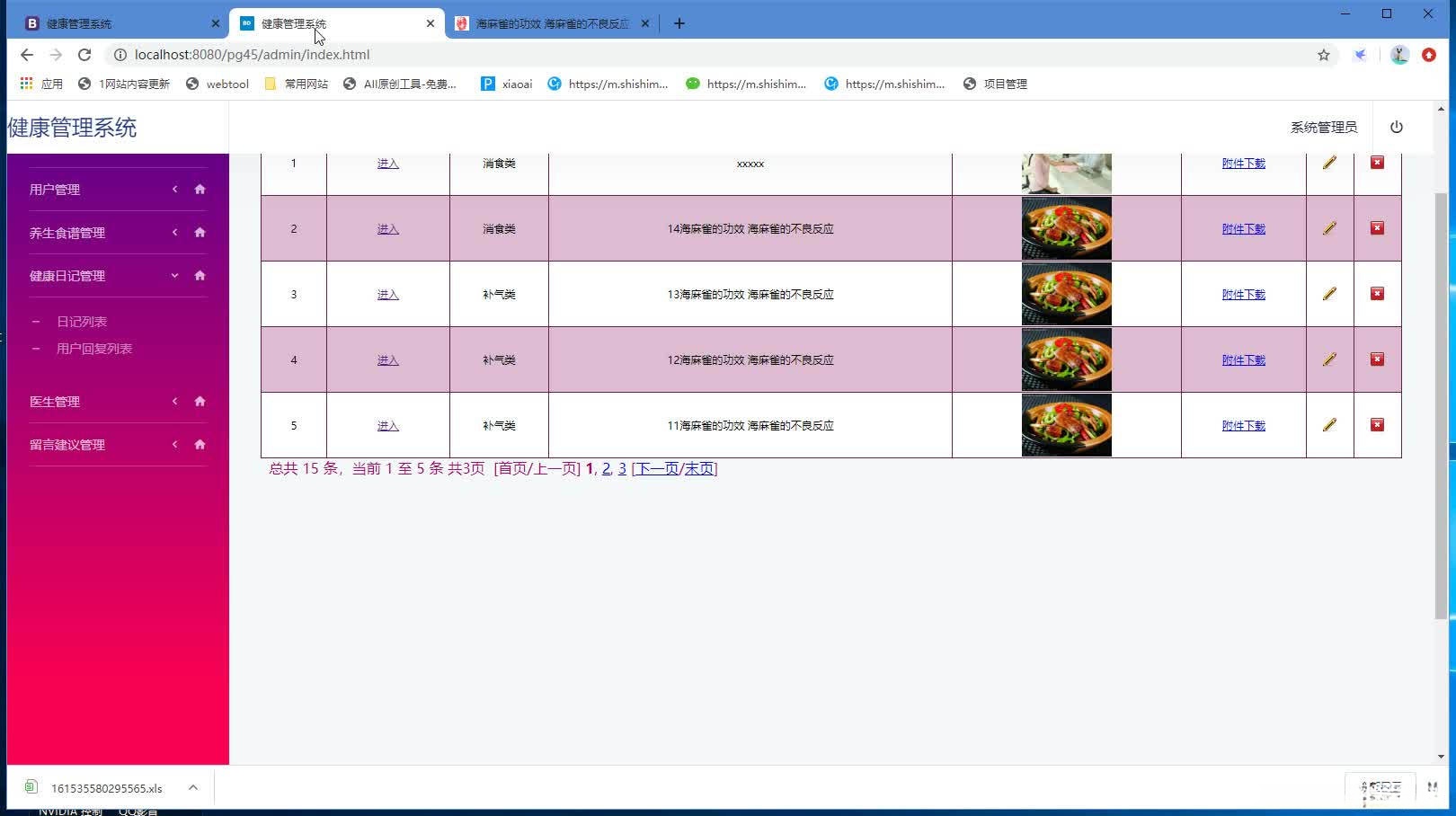The height and width of the screenshot is (816, 1456).
Task: Go back with browser back arrow
Action: coord(27,55)
